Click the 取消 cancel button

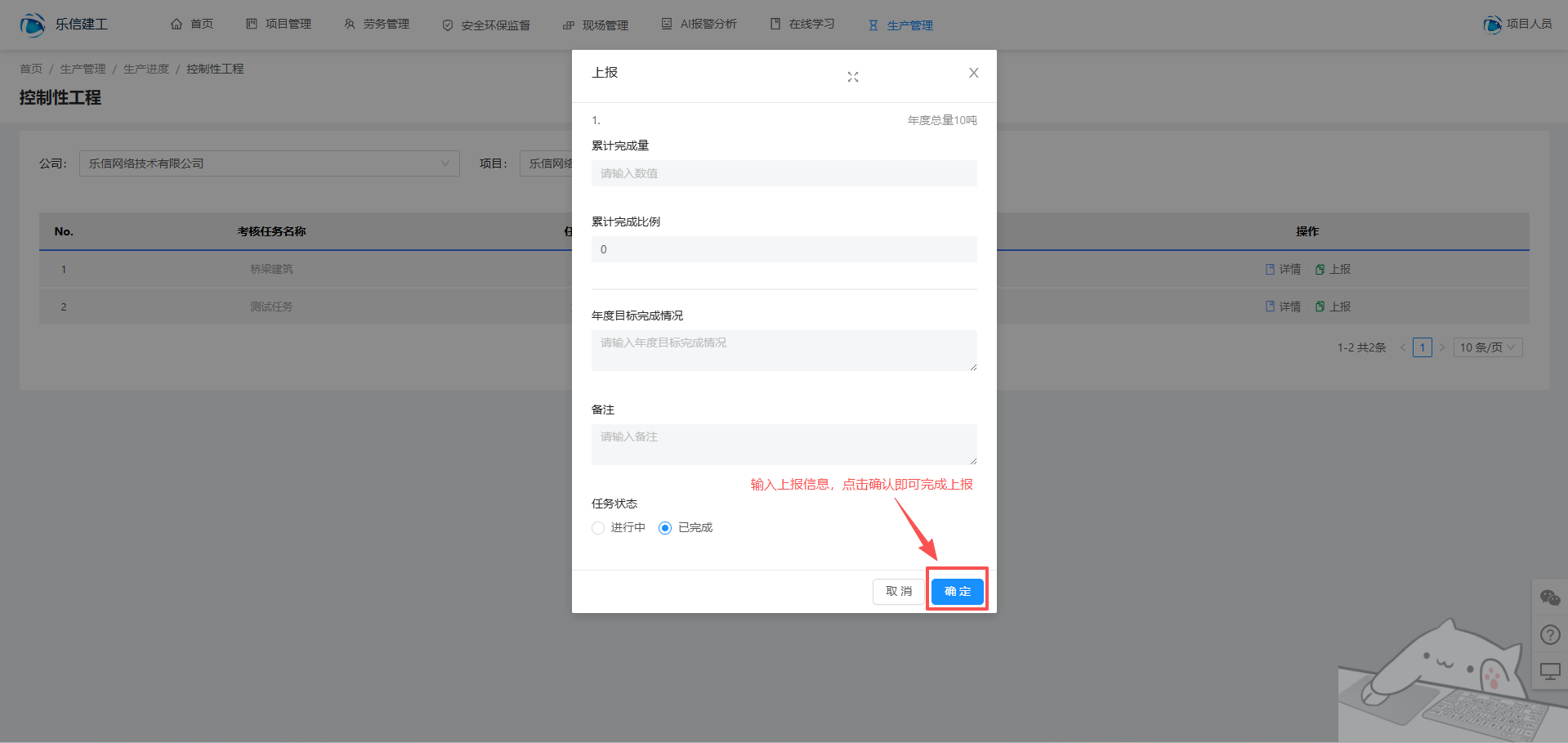898,591
